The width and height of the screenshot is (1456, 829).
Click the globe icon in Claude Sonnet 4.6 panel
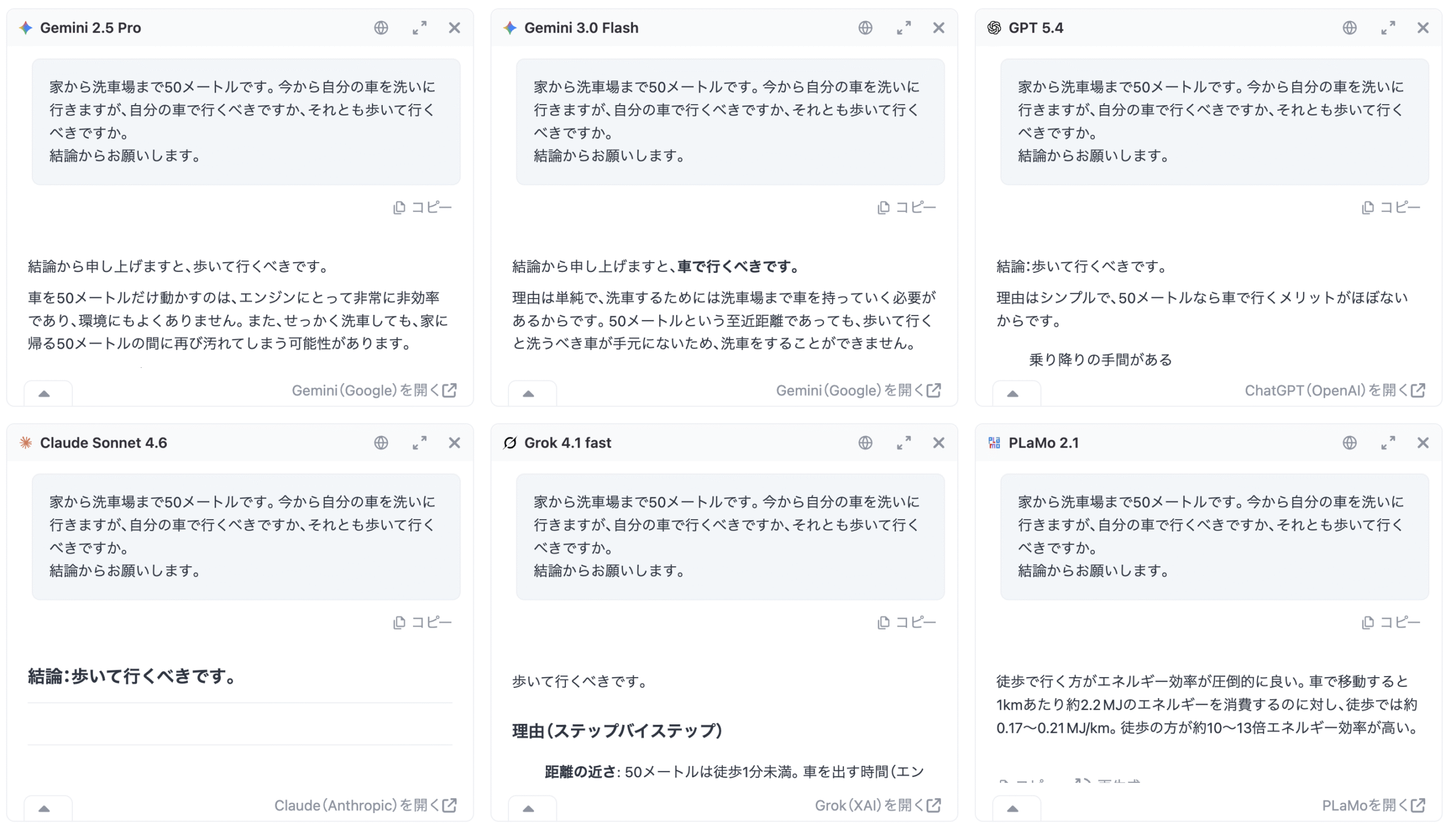(381, 443)
